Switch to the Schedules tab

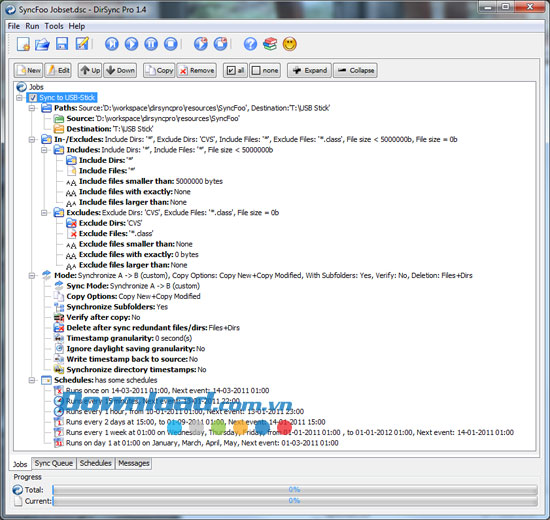click(x=95, y=463)
